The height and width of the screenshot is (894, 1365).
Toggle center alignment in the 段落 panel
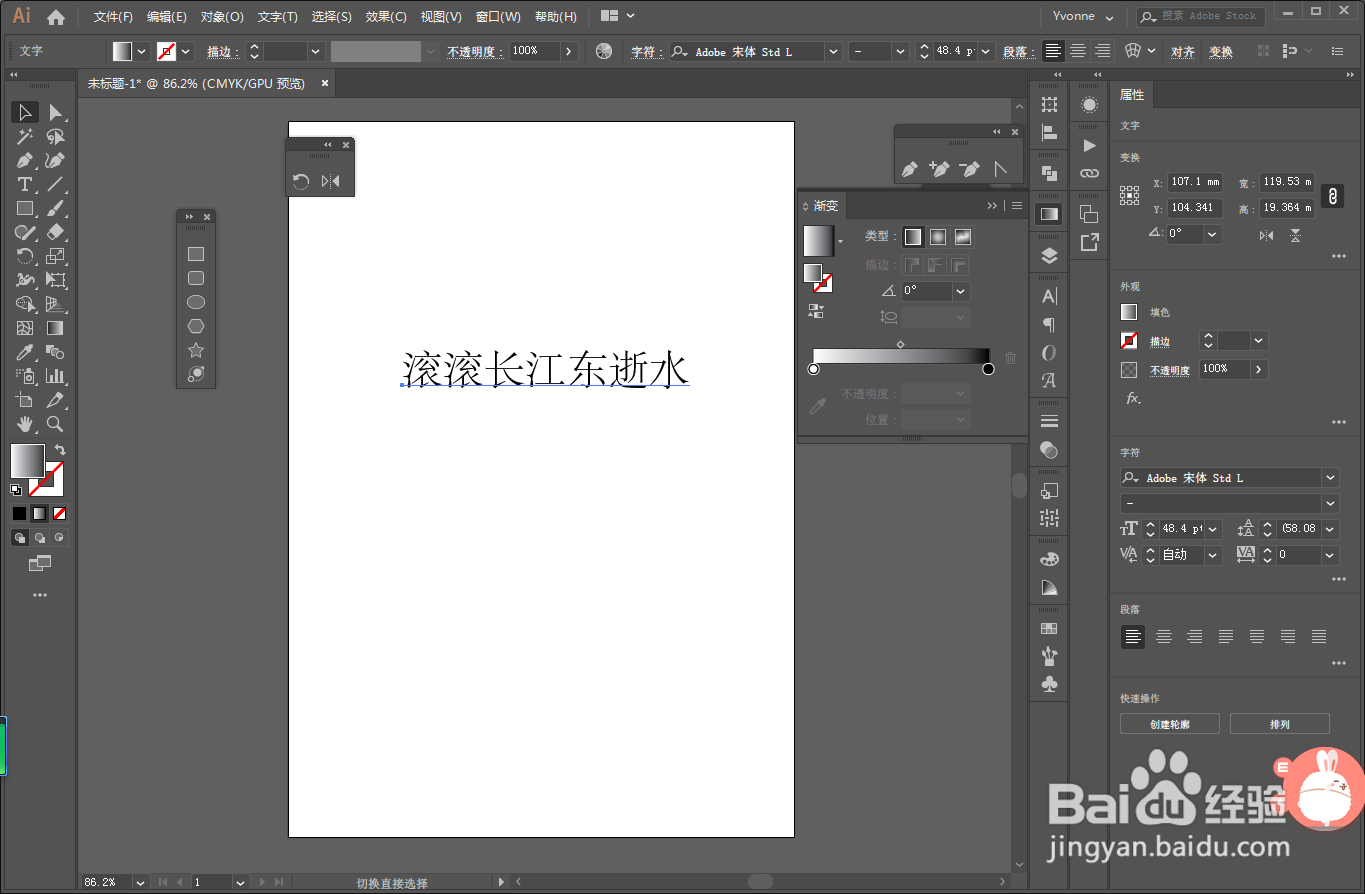coord(1164,636)
